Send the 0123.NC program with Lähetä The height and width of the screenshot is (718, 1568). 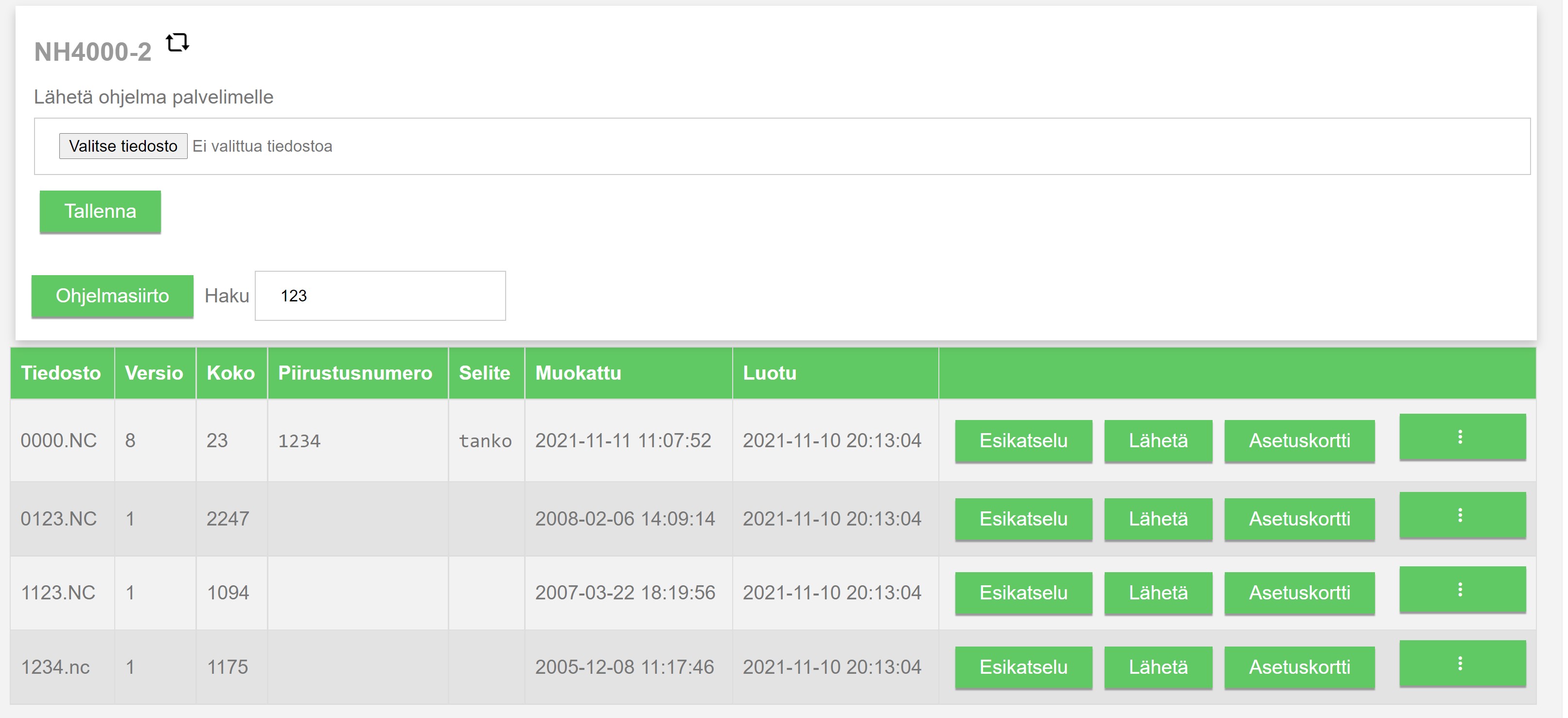1158,519
